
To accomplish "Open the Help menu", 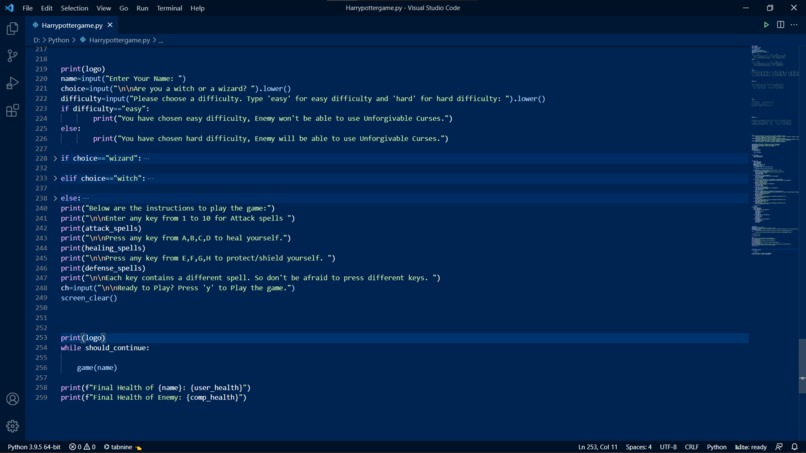I will (x=197, y=8).
